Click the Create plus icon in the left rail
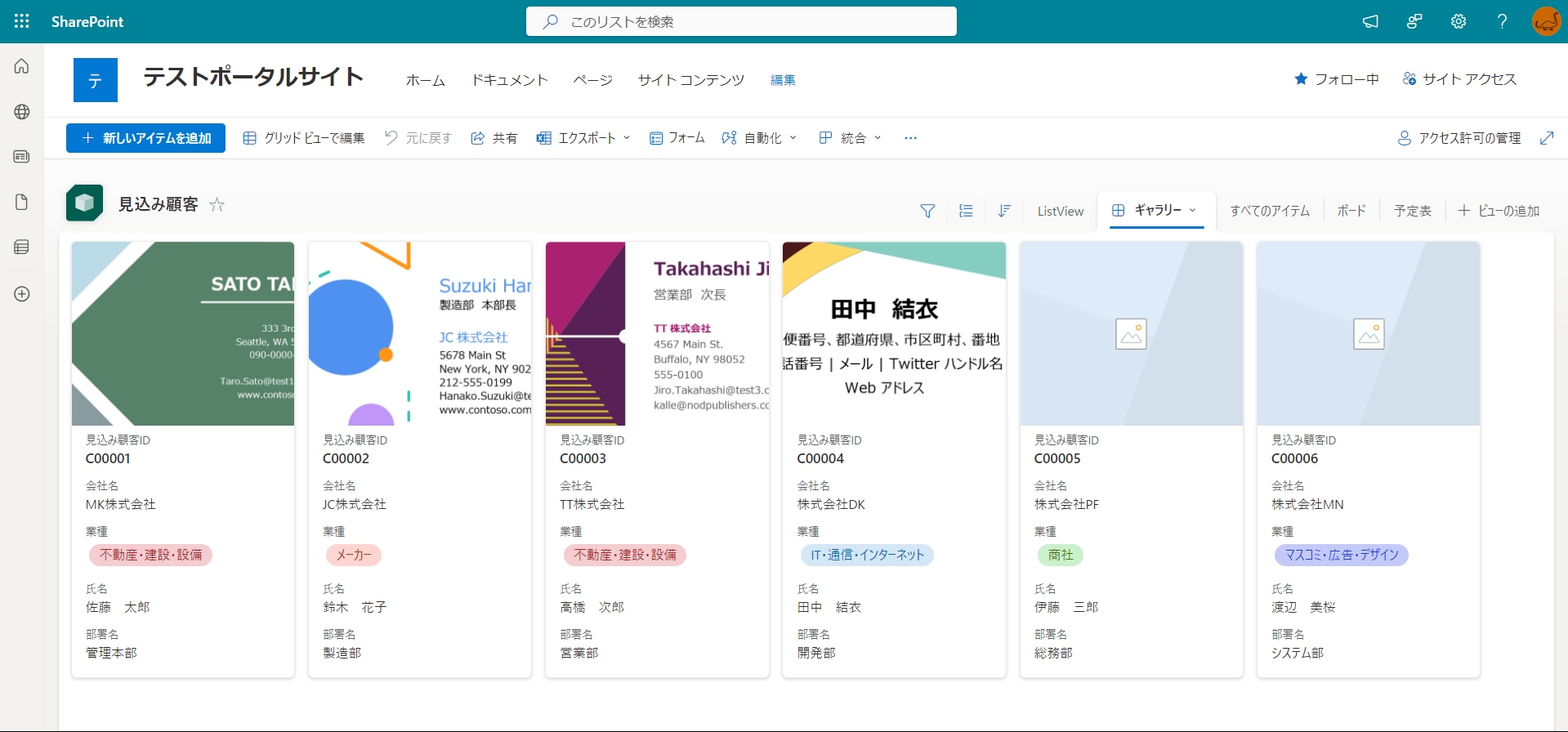Viewport: 1568px width, 732px height. 22,294
